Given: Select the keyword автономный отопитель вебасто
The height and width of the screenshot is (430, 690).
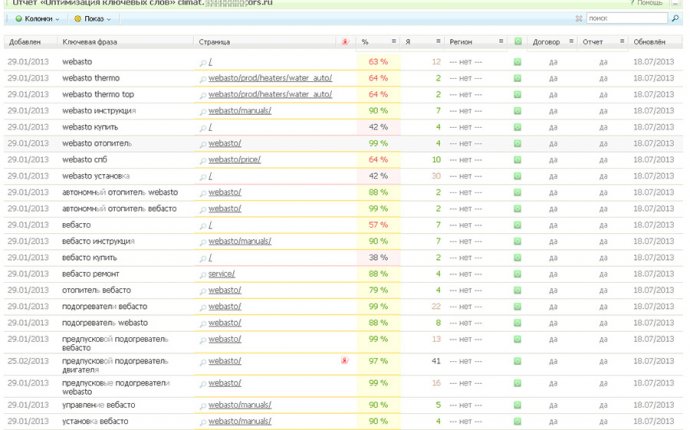Looking at the screenshot, I should pos(119,209).
